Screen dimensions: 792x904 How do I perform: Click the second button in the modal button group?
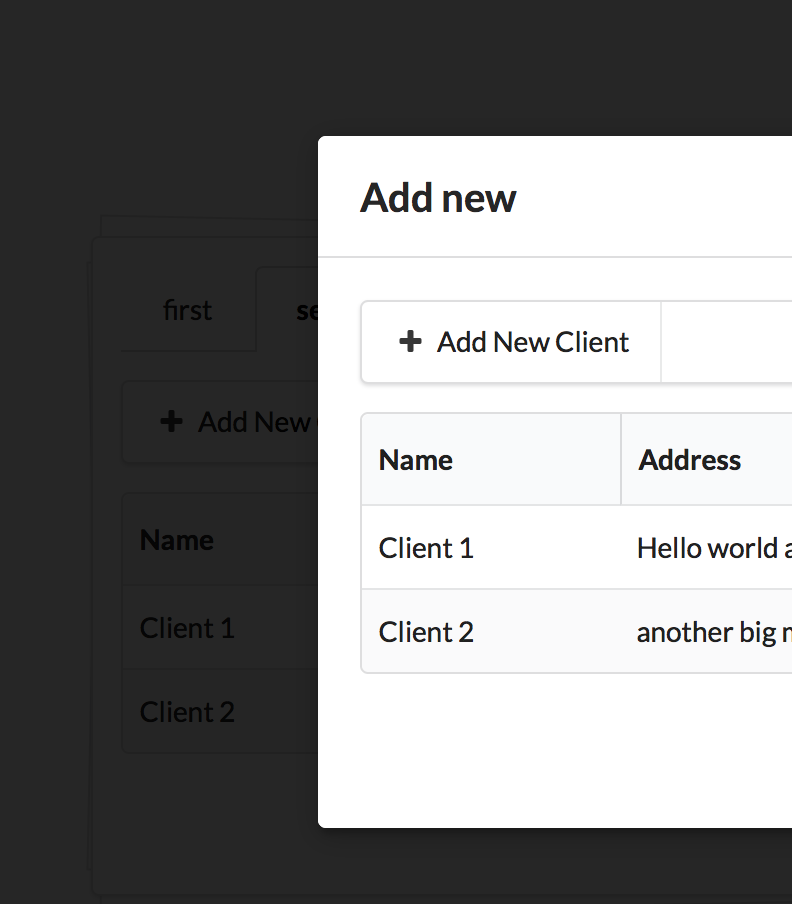[x=730, y=341]
